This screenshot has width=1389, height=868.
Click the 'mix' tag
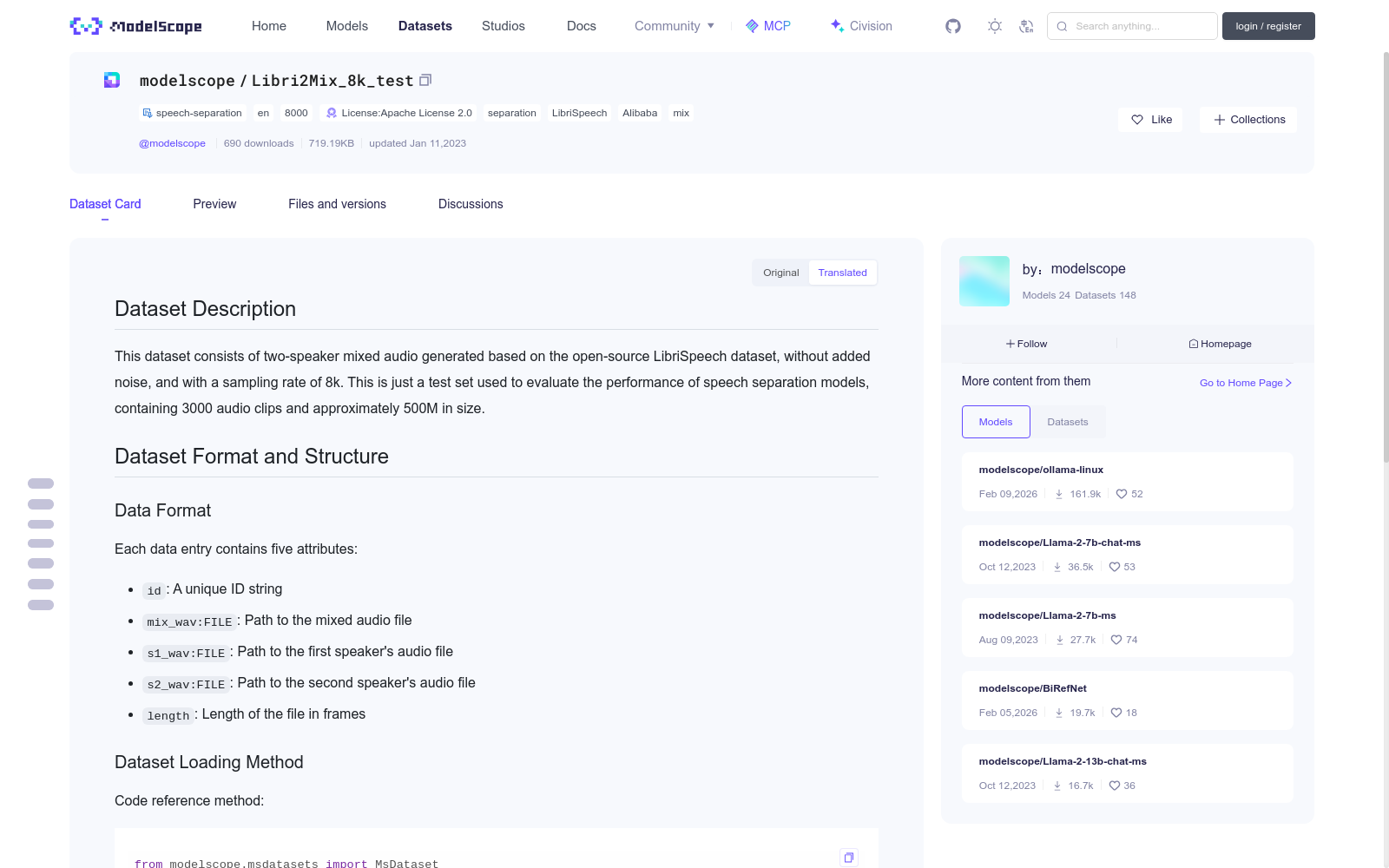tap(681, 113)
